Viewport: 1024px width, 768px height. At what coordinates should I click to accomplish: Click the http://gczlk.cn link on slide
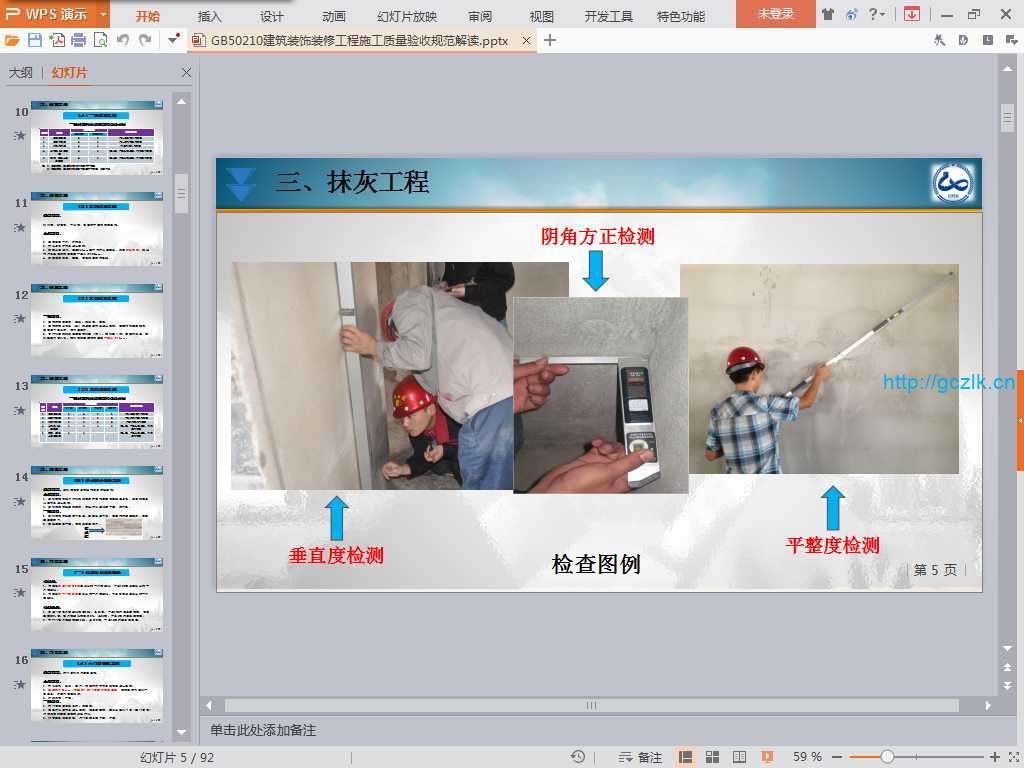[x=949, y=382]
